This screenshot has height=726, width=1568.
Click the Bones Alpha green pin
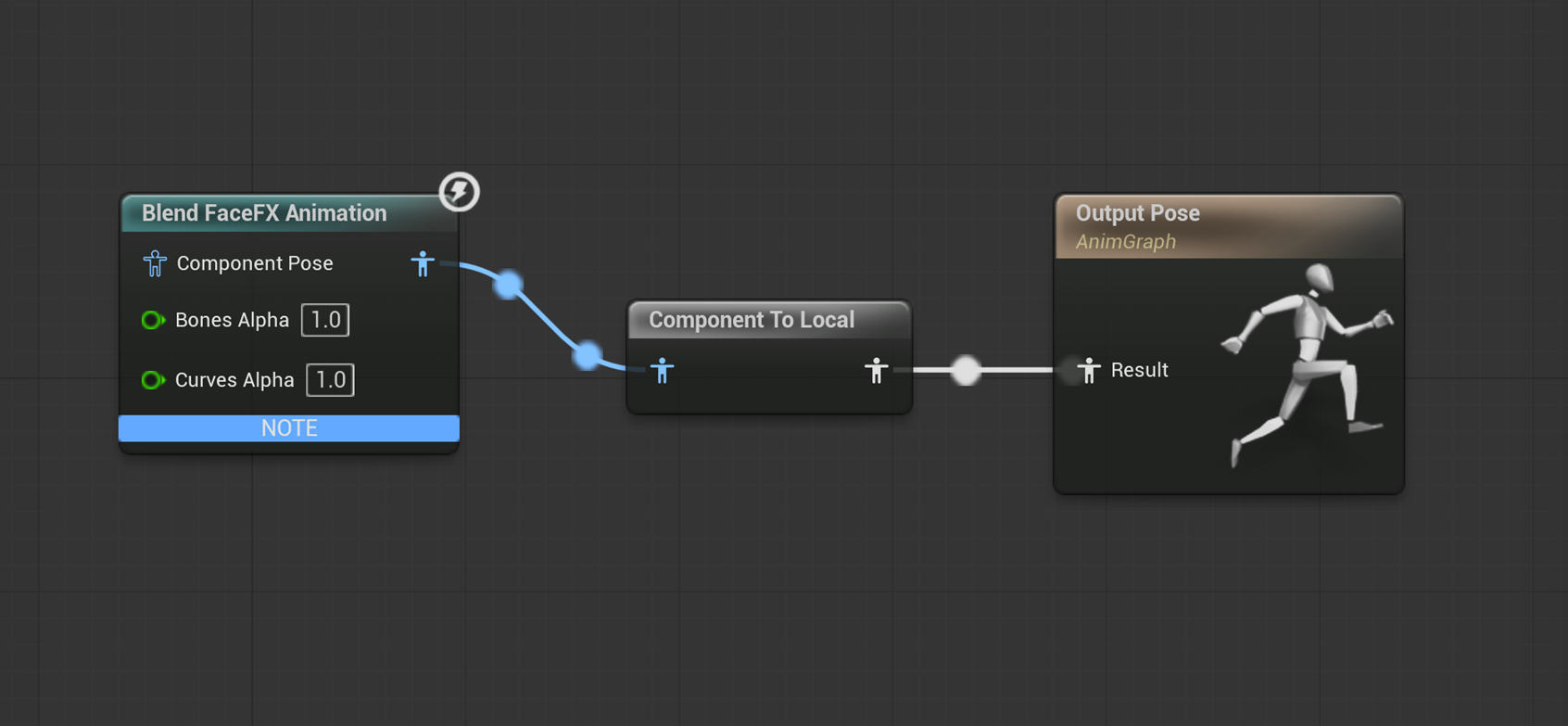pyautogui.click(x=153, y=320)
